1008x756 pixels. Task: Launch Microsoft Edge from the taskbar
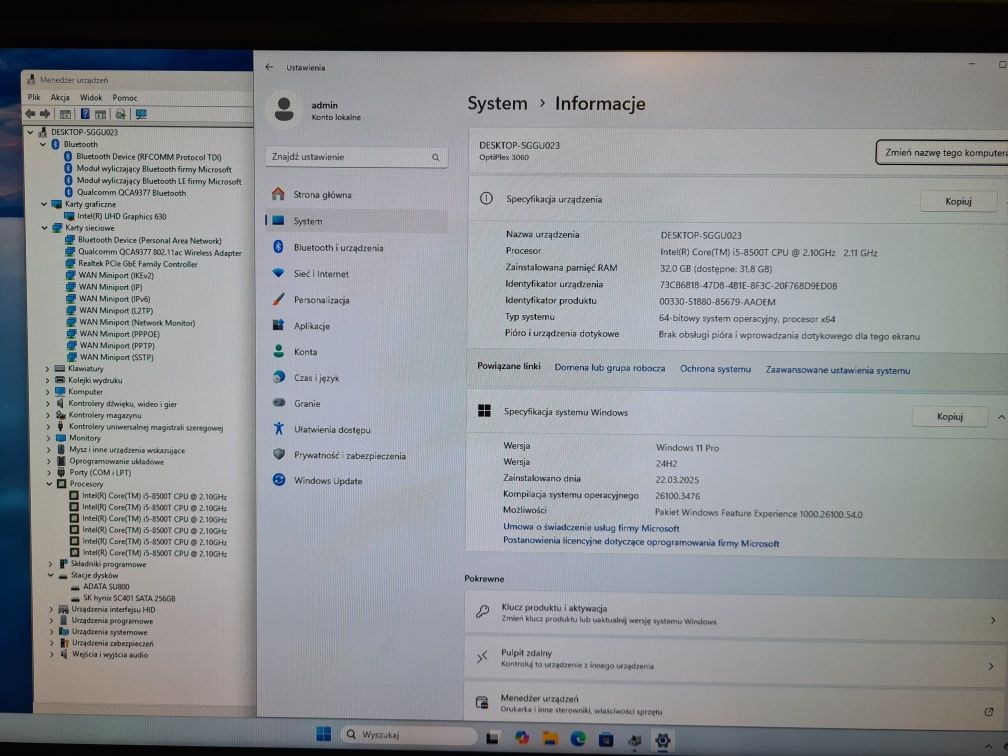578,739
